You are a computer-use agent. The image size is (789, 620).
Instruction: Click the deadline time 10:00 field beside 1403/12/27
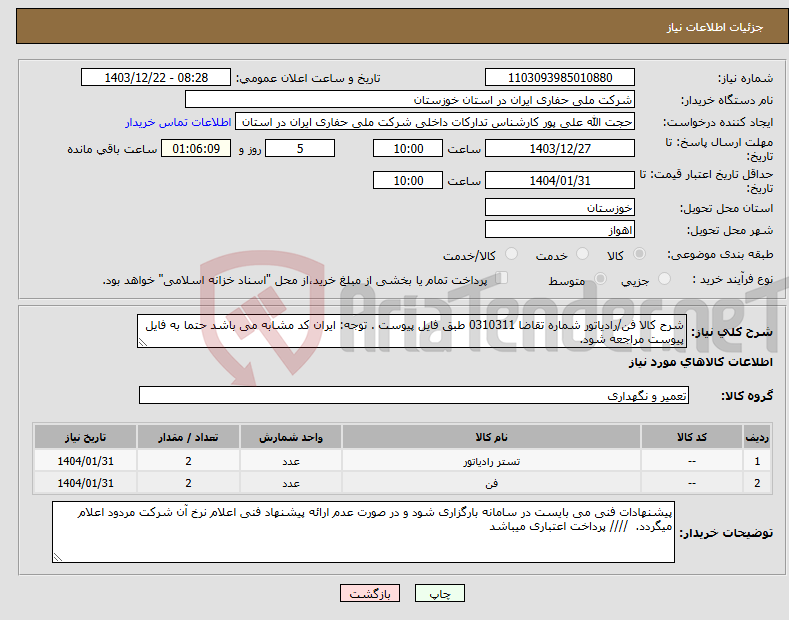(408, 148)
